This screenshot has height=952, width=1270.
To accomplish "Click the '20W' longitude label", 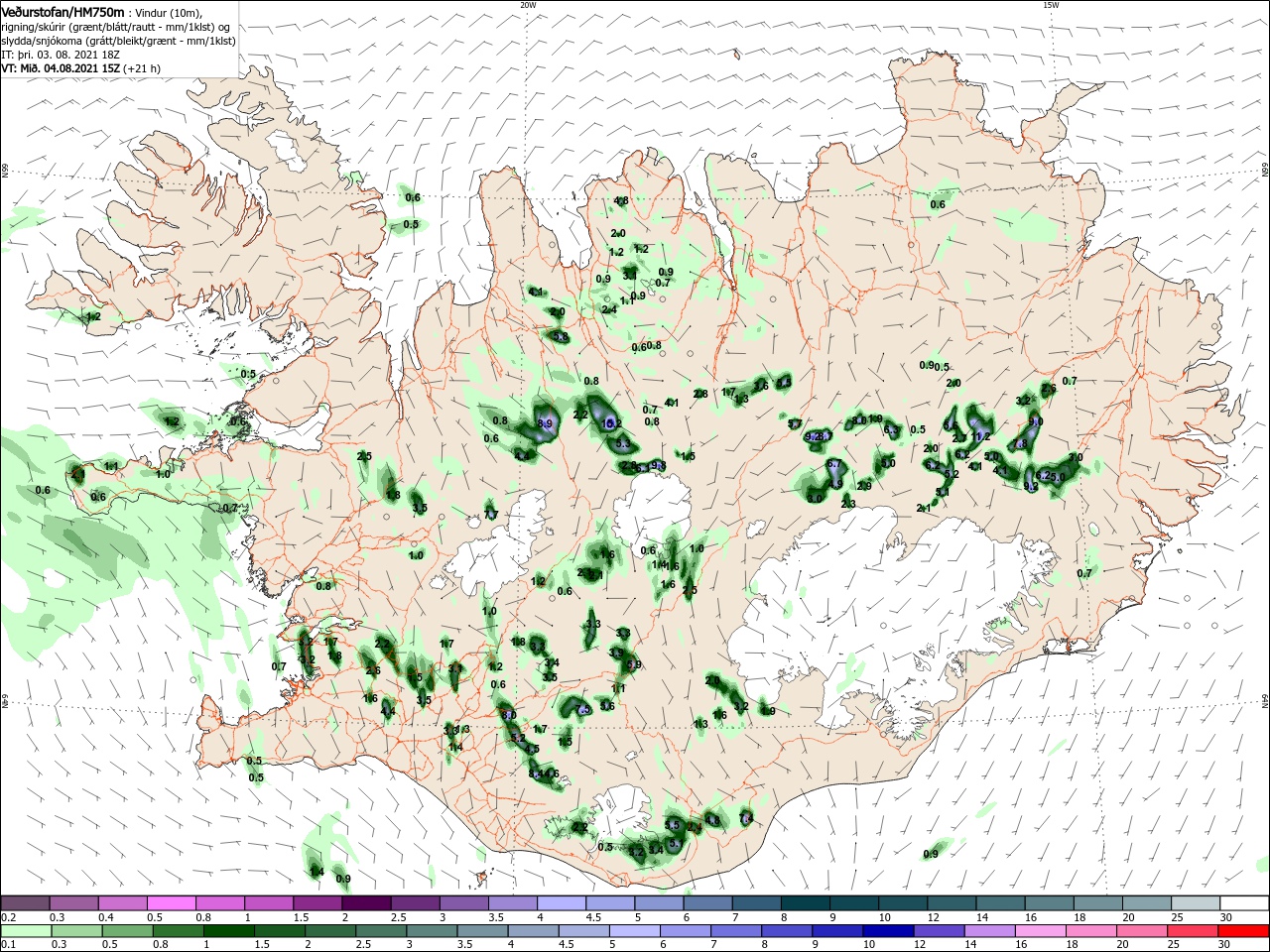I will (x=528, y=5).
